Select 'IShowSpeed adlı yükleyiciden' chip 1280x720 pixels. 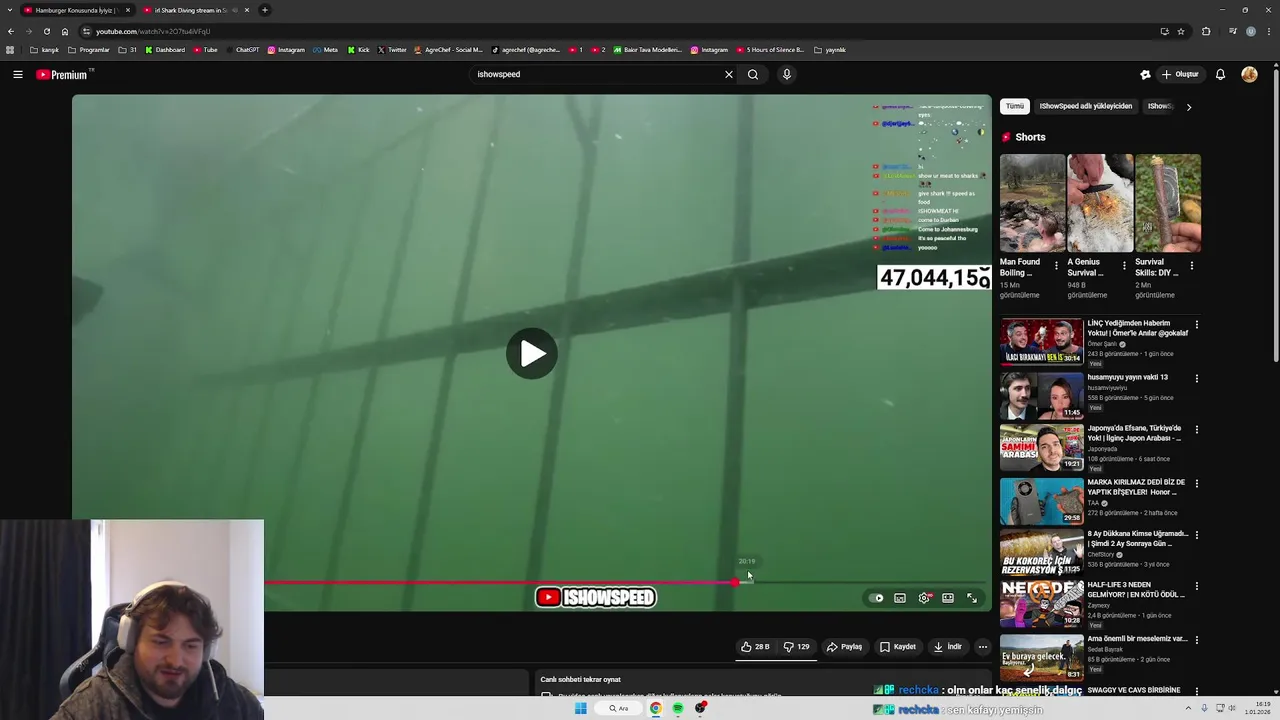tap(1086, 106)
